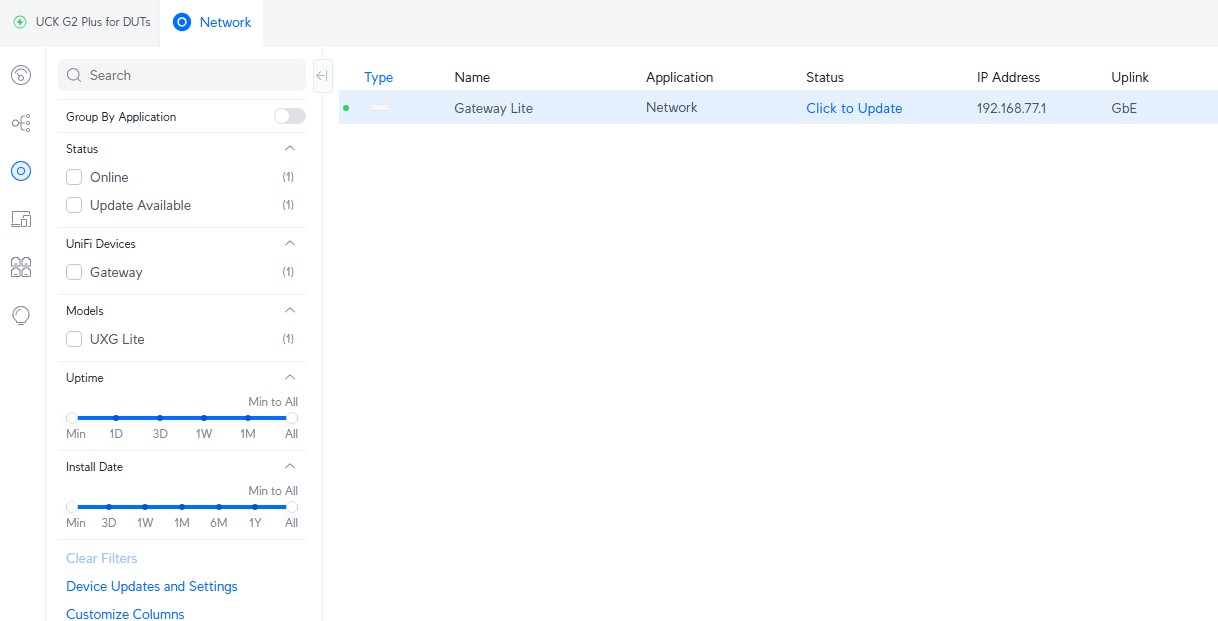Collapse the filter panel with arrow icon
The height and width of the screenshot is (621, 1218).
coord(322,75)
